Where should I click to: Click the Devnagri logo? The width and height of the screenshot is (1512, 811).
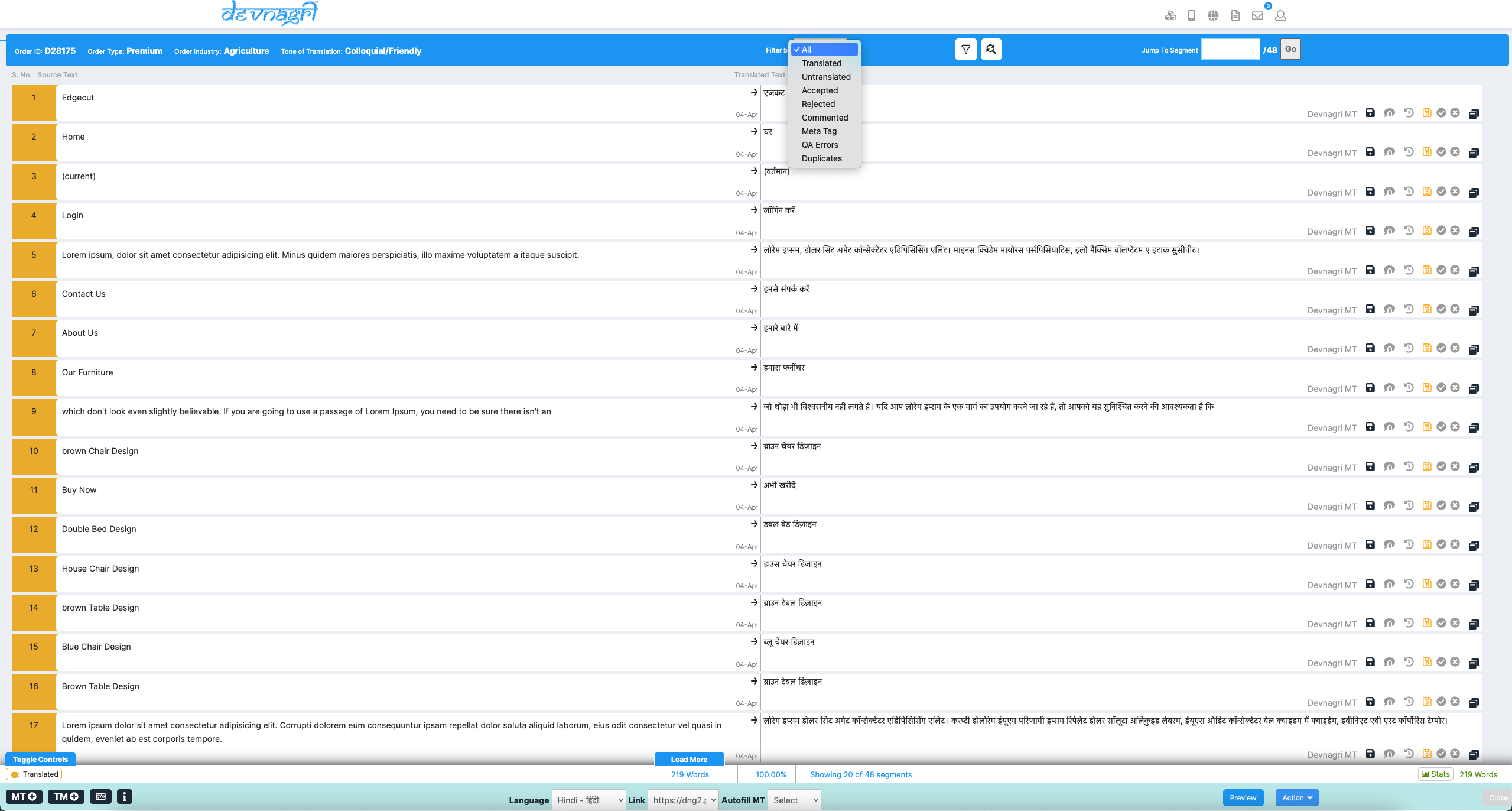tap(270, 13)
